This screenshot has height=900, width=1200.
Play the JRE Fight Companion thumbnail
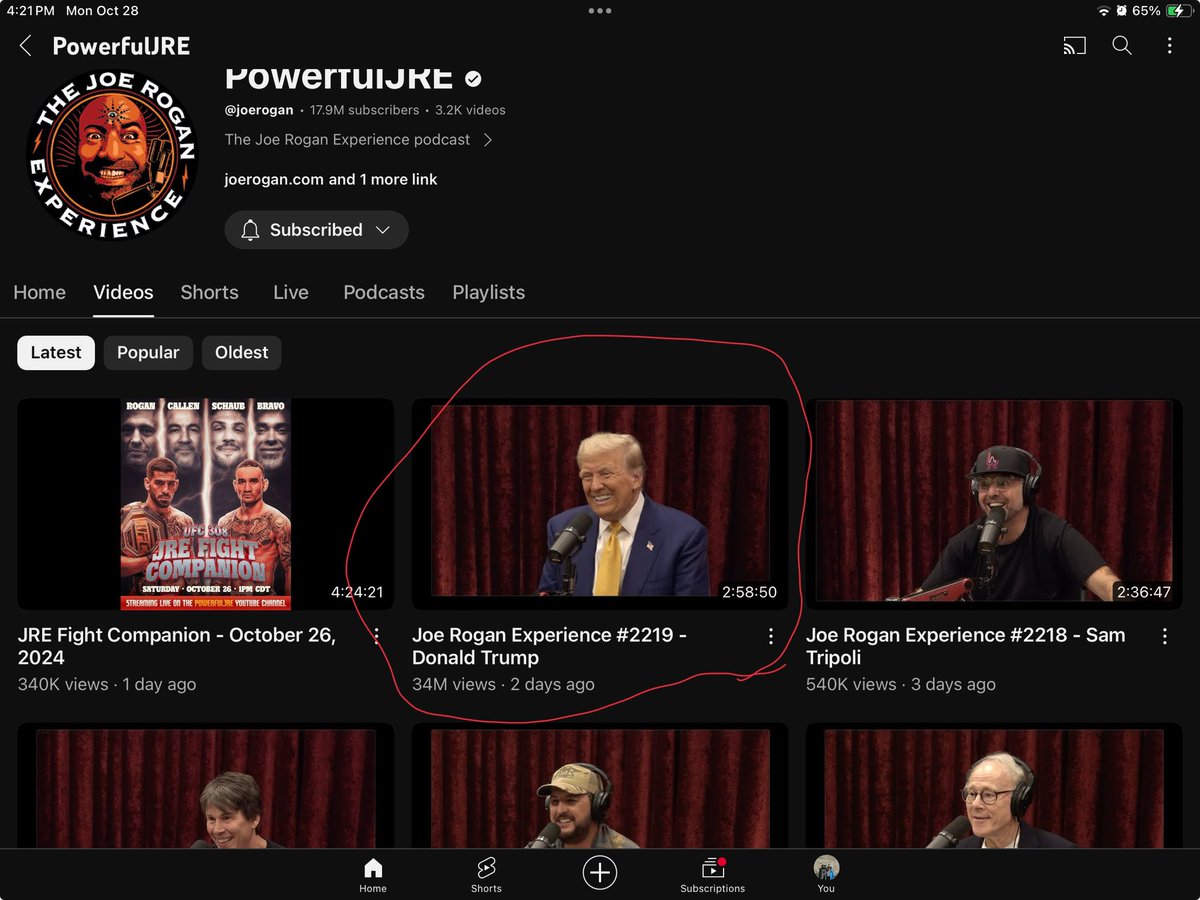[206, 504]
